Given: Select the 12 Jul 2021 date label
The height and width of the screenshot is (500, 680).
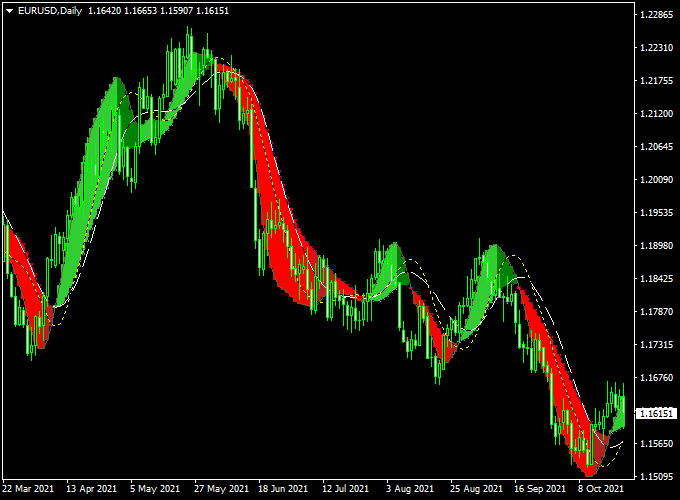Looking at the screenshot, I should coord(345,489).
